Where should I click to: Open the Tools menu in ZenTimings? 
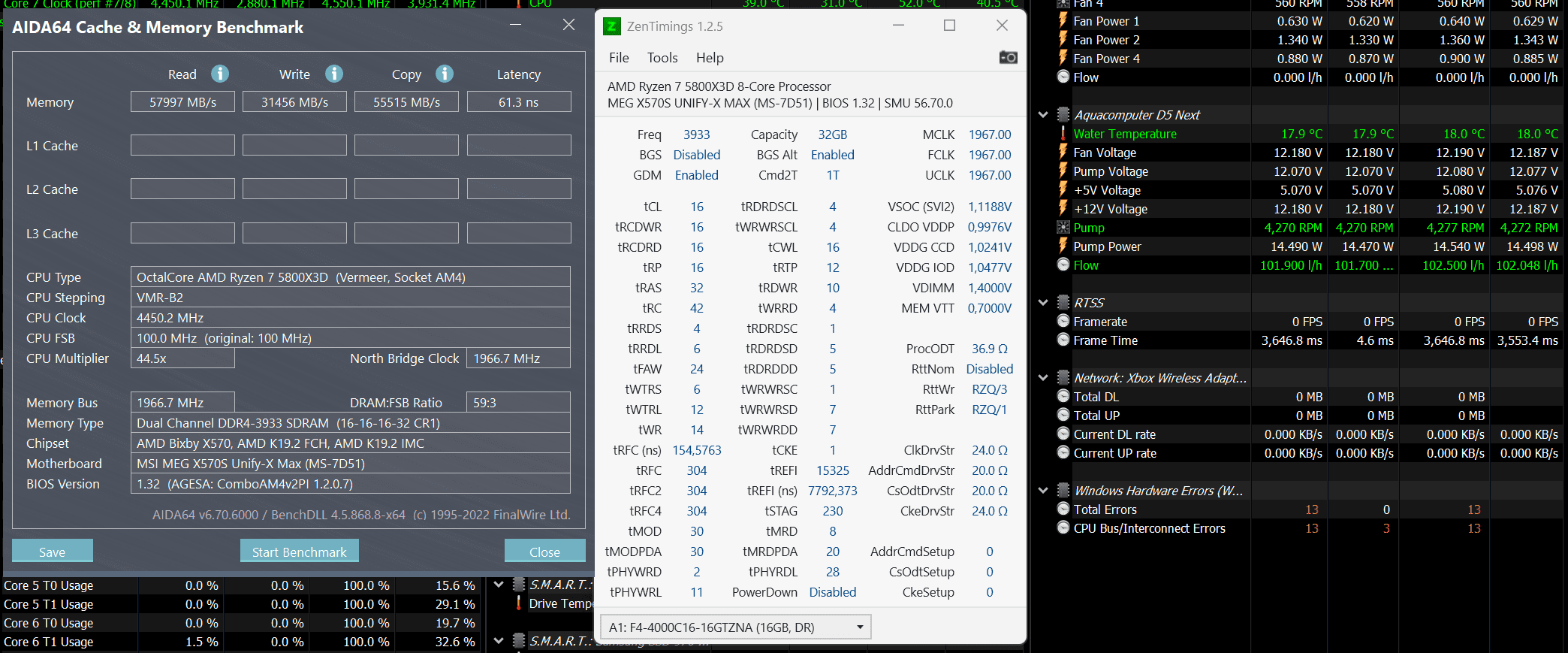point(662,58)
